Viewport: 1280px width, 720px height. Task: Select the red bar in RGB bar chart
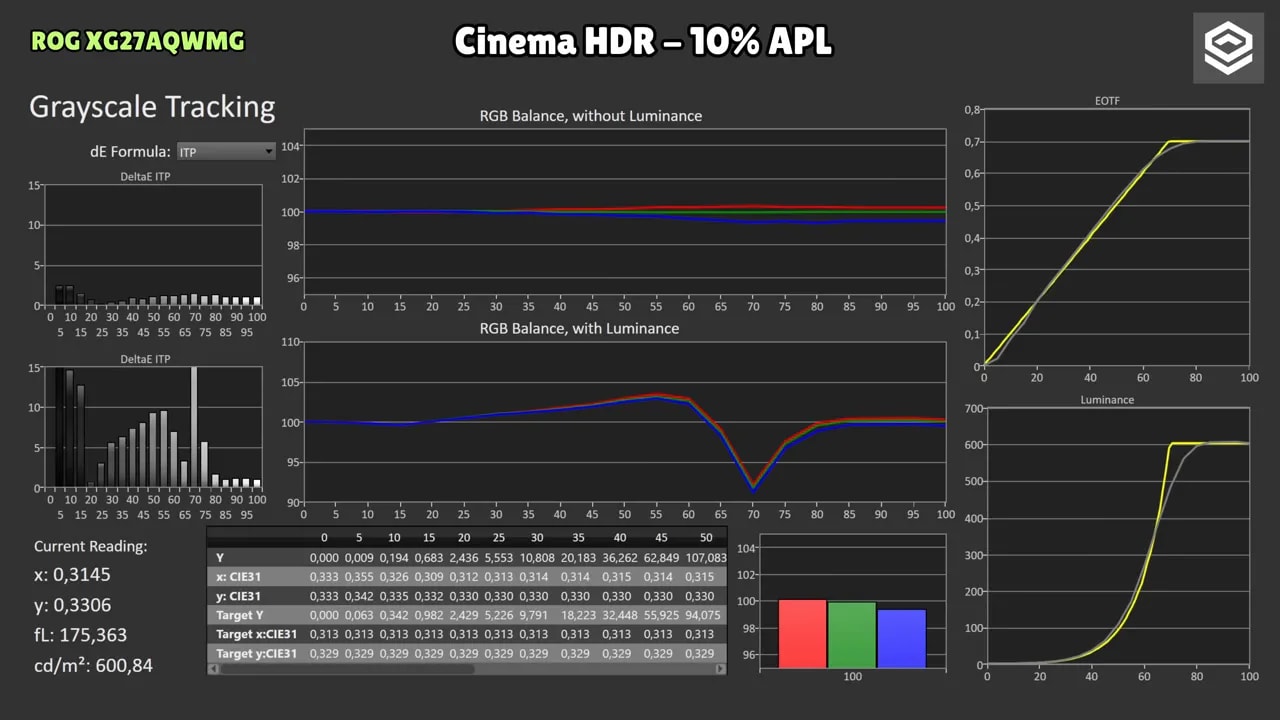pos(802,634)
